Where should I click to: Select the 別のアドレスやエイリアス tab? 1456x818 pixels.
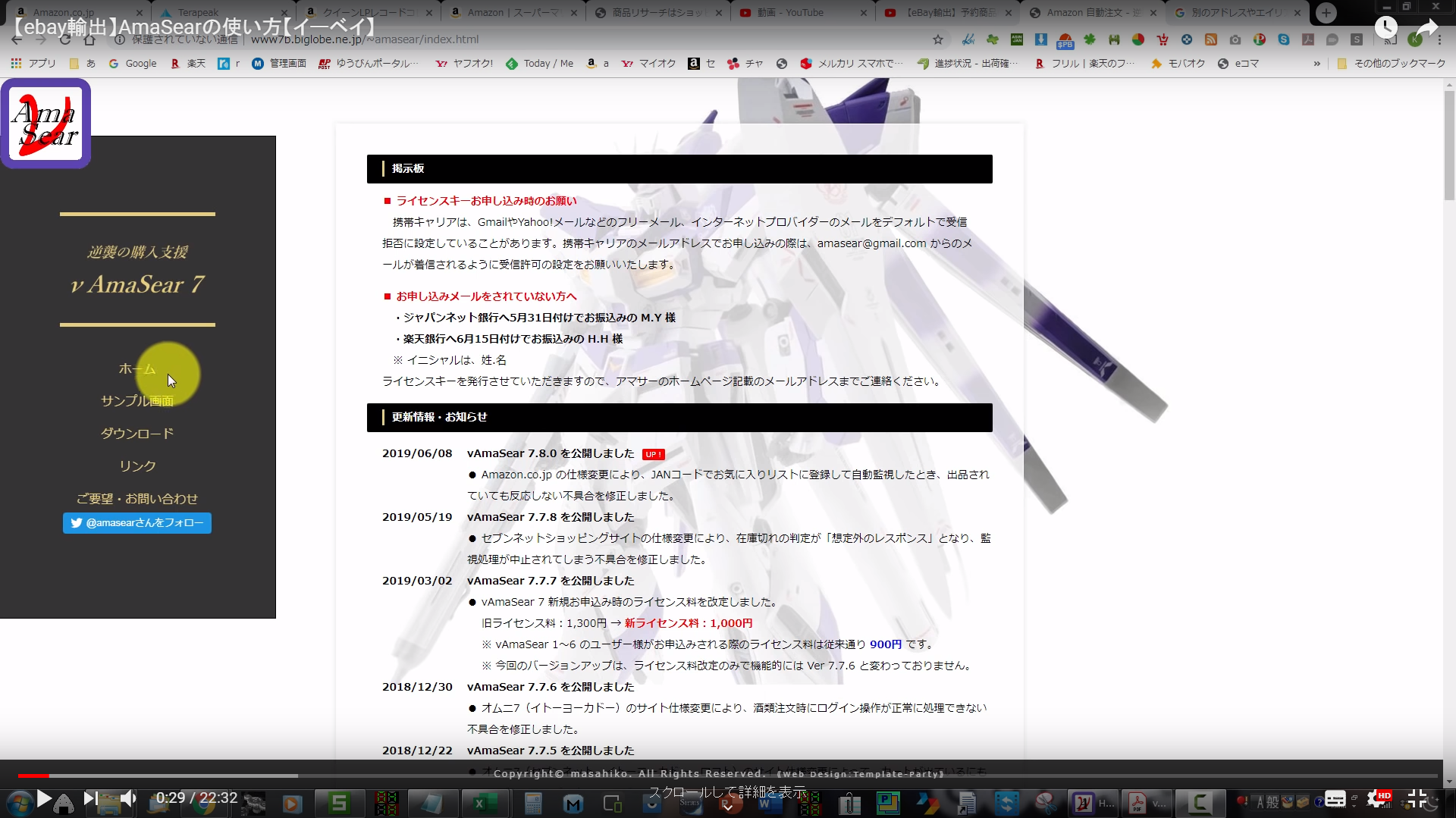pos(1236,12)
